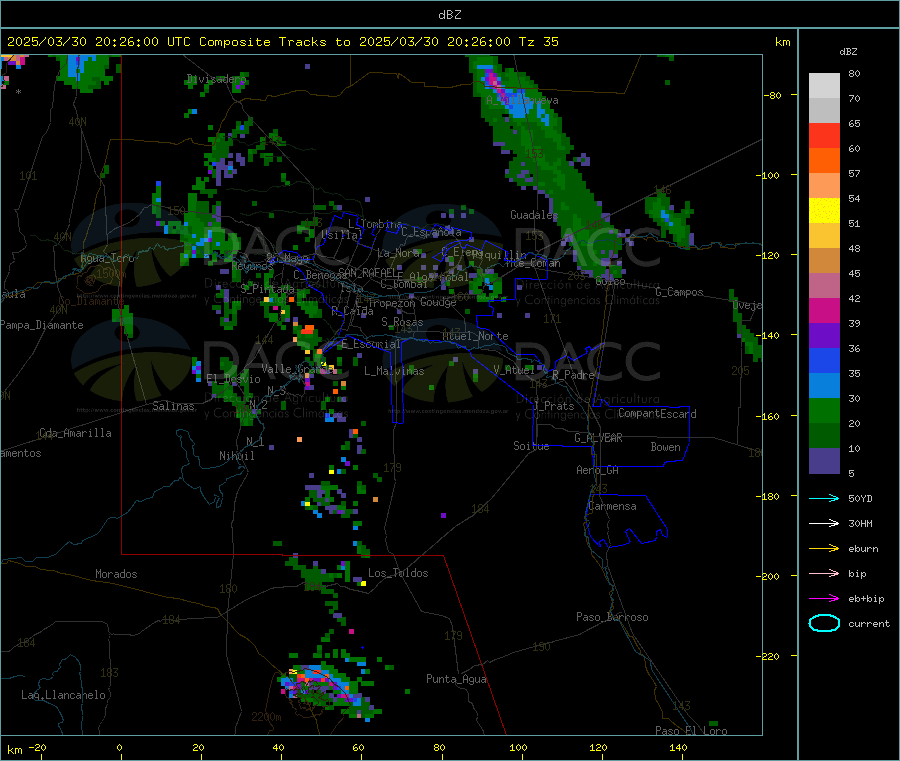Click the cyan 50YD track arrow in legend

(824, 498)
